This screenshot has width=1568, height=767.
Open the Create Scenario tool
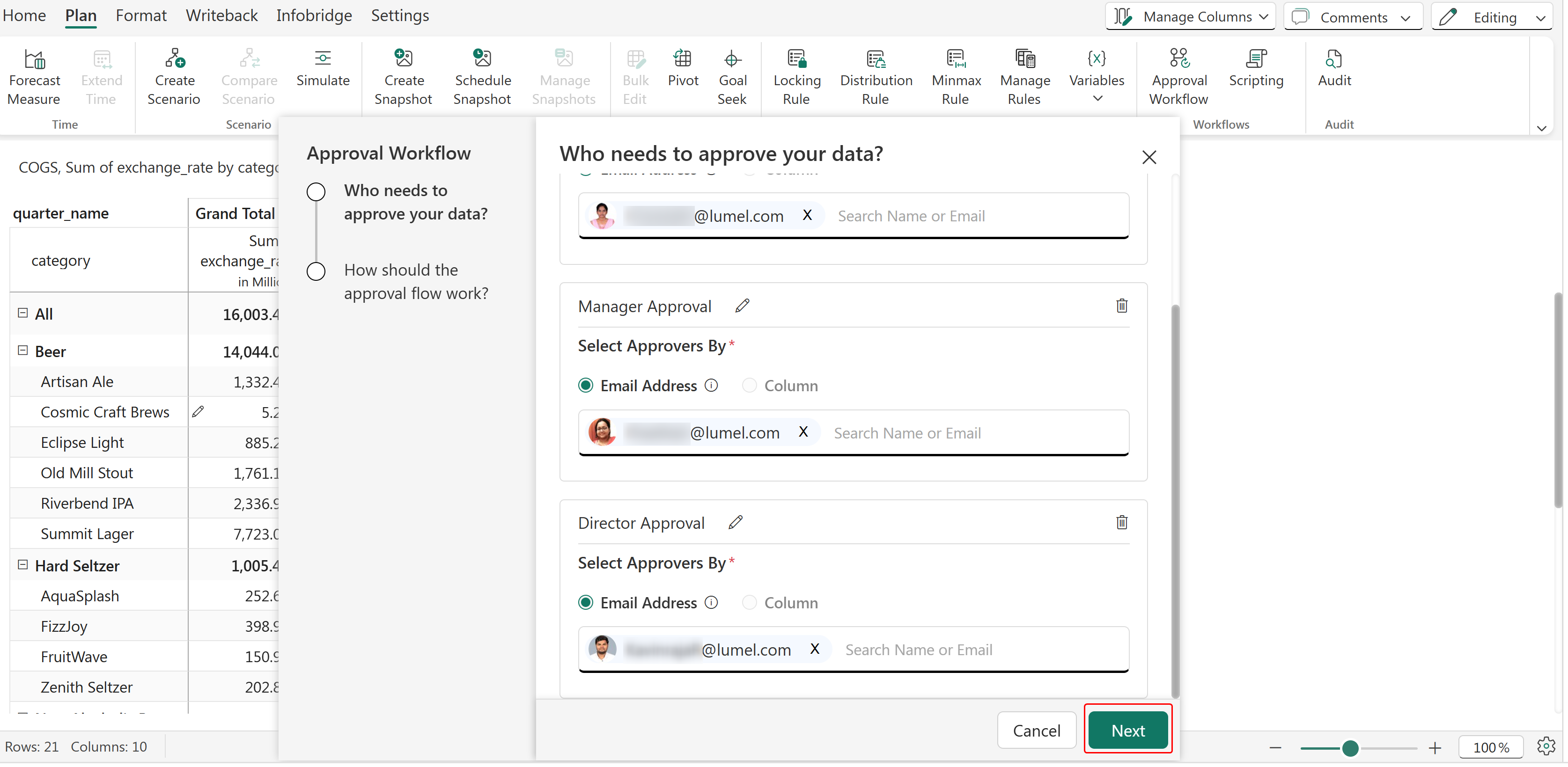pos(174,59)
